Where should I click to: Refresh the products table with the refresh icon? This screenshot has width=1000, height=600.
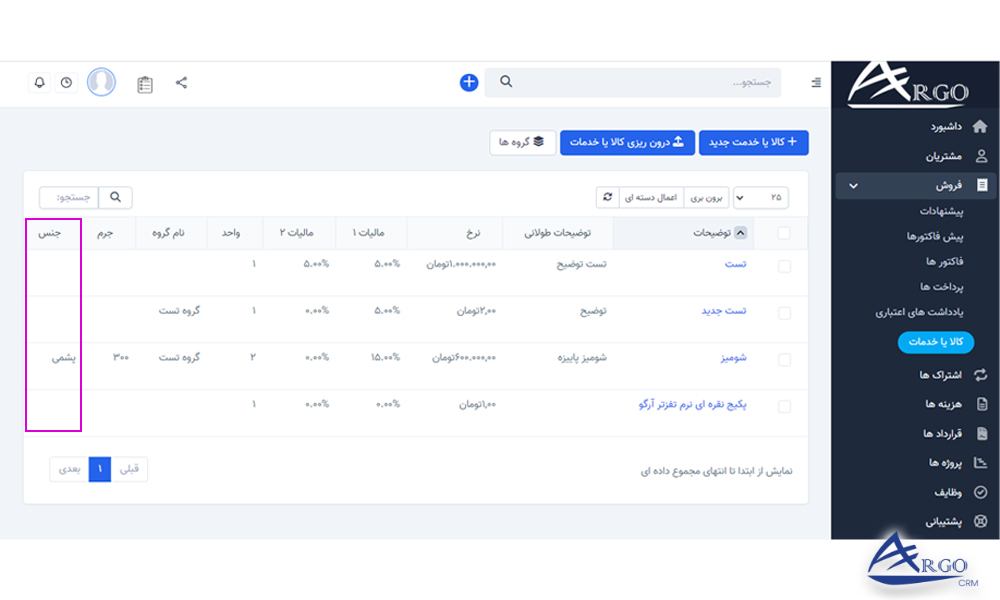coord(608,197)
